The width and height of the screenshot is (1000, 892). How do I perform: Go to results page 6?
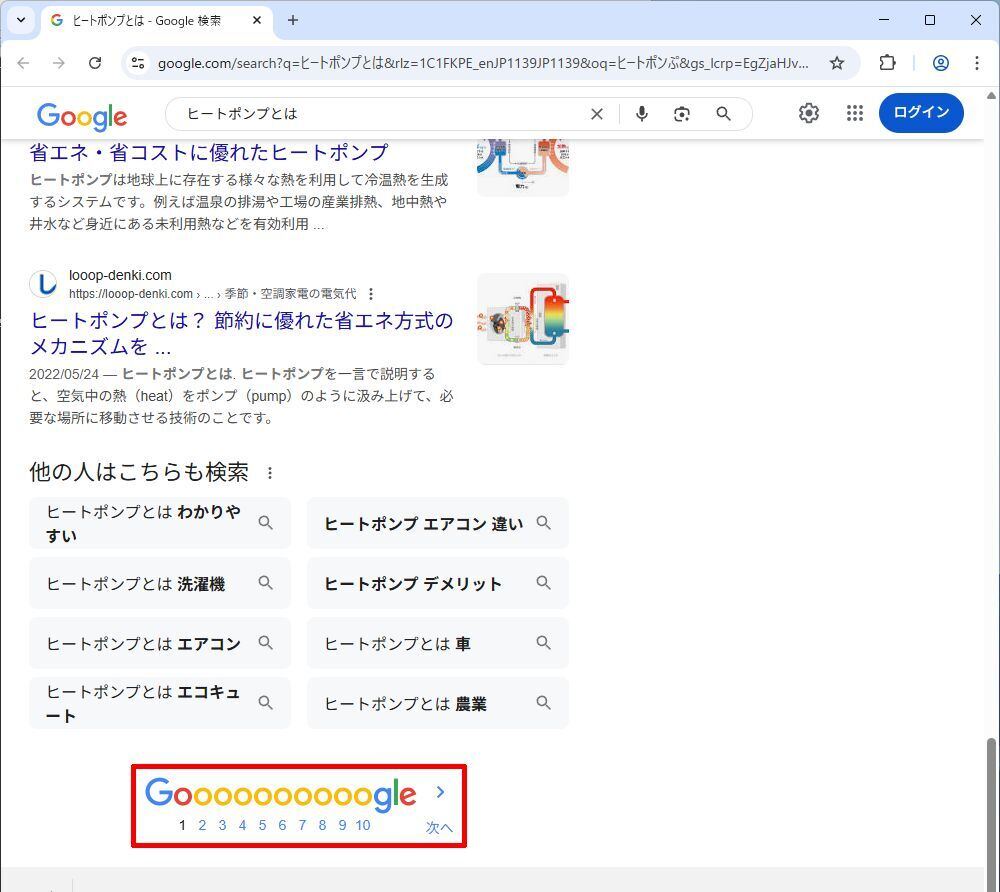(x=283, y=826)
